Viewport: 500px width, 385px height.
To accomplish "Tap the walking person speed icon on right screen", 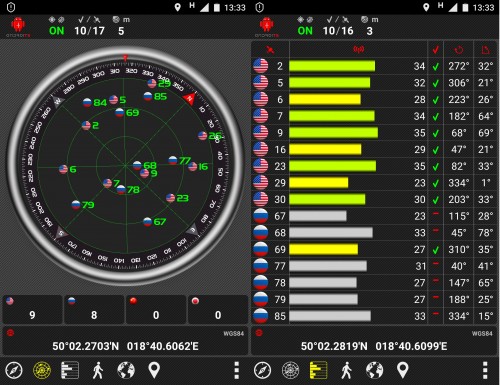I will coord(346,370).
